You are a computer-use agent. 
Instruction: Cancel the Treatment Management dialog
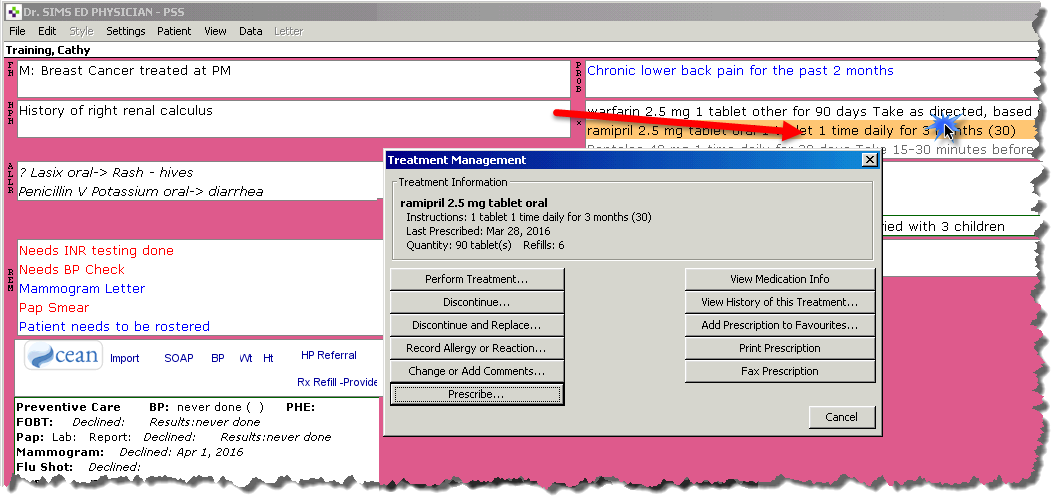pos(841,417)
